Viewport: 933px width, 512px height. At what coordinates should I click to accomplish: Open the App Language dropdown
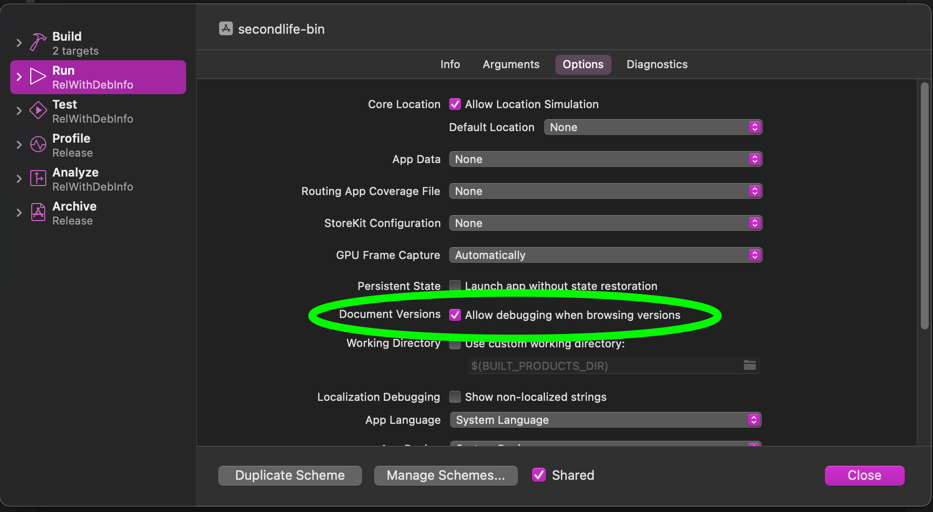[605, 420]
